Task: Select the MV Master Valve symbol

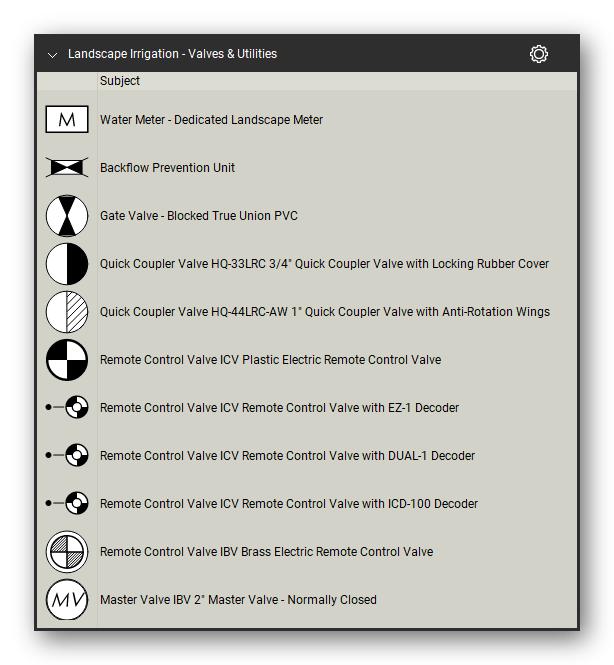Action: (67, 600)
